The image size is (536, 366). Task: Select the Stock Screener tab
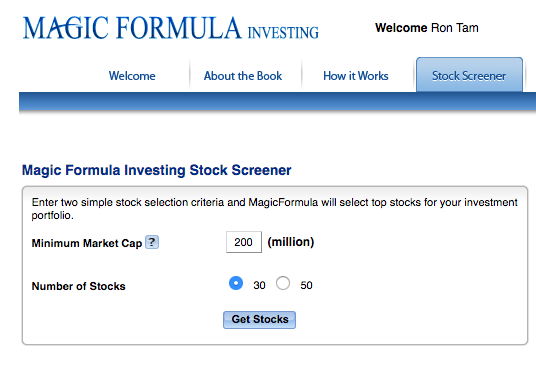pos(469,75)
